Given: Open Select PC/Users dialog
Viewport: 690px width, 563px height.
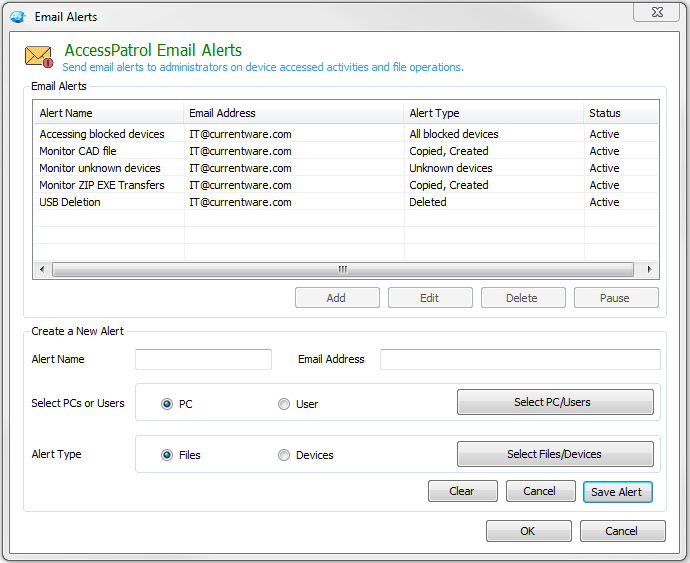Looking at the screenshot, I should (x=555, y=402).
